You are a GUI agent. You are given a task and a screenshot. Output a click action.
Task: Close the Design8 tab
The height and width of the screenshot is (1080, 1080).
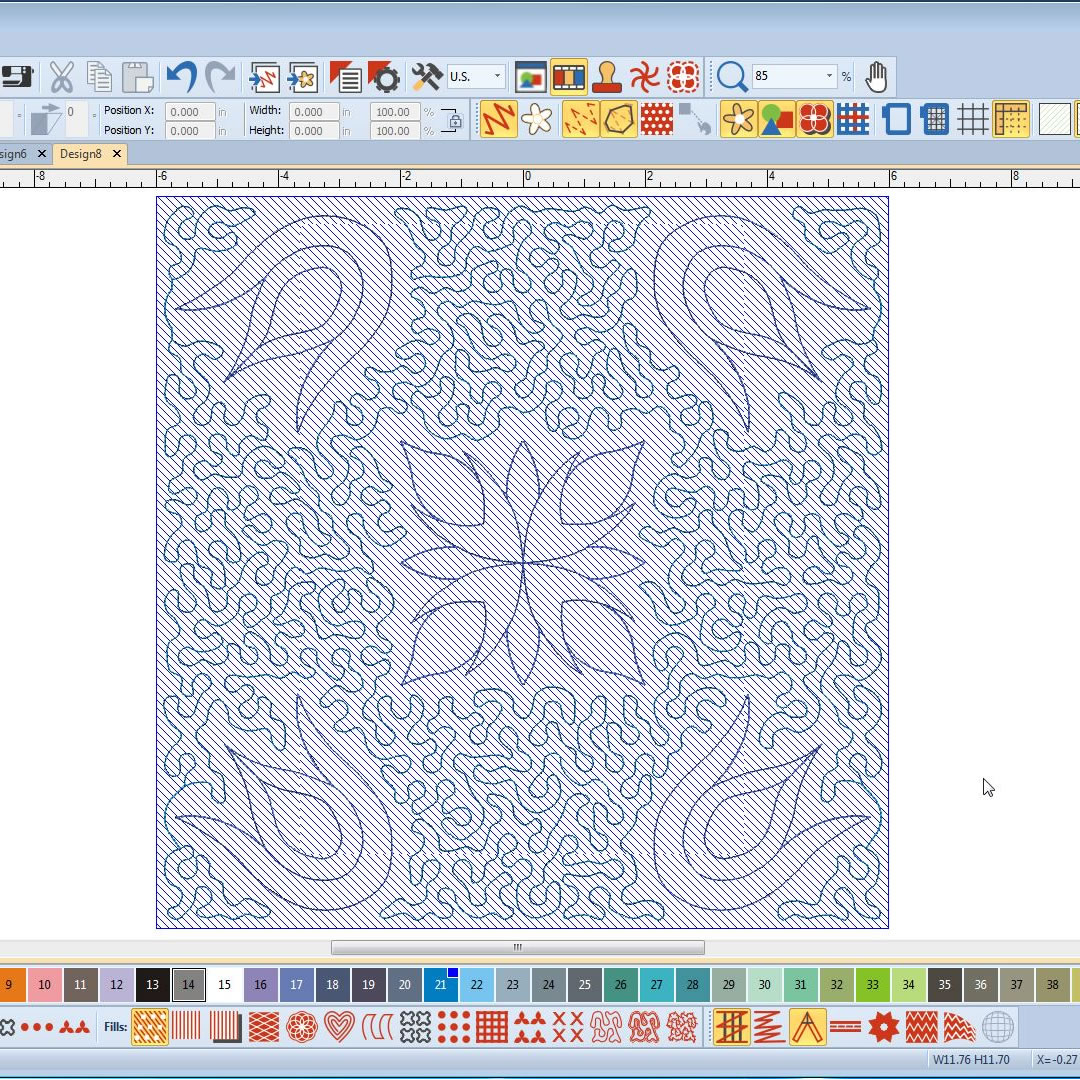(x=117, y=154)
